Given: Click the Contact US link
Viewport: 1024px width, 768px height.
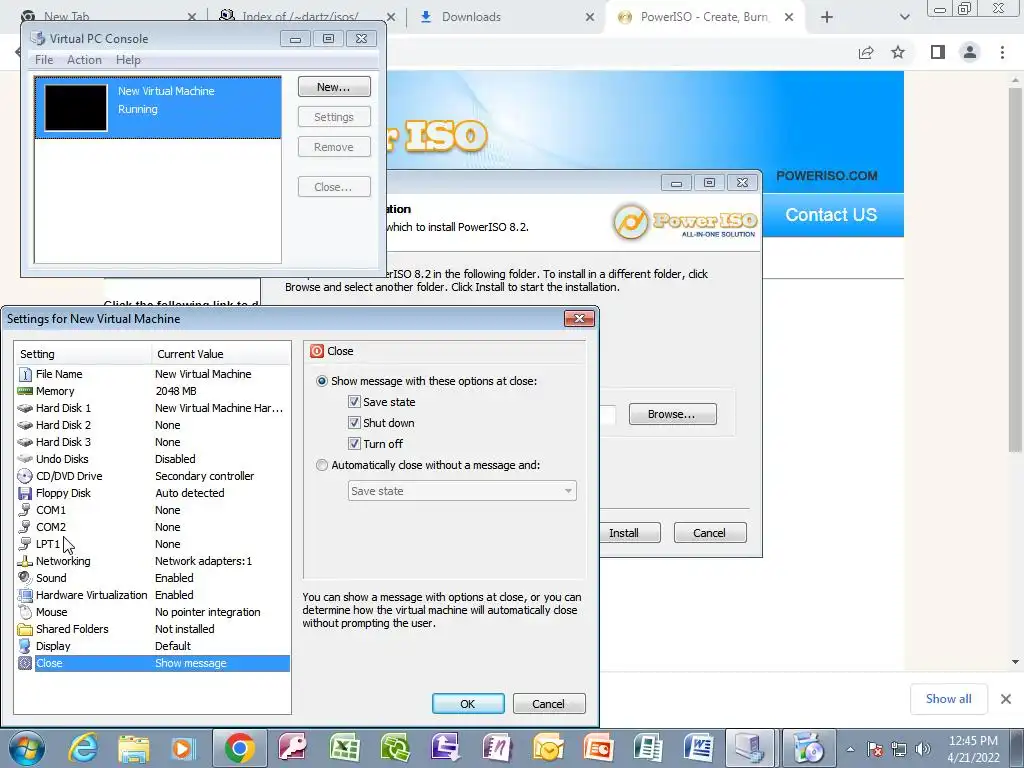Looking at the screenshot, I should point(831,215).
